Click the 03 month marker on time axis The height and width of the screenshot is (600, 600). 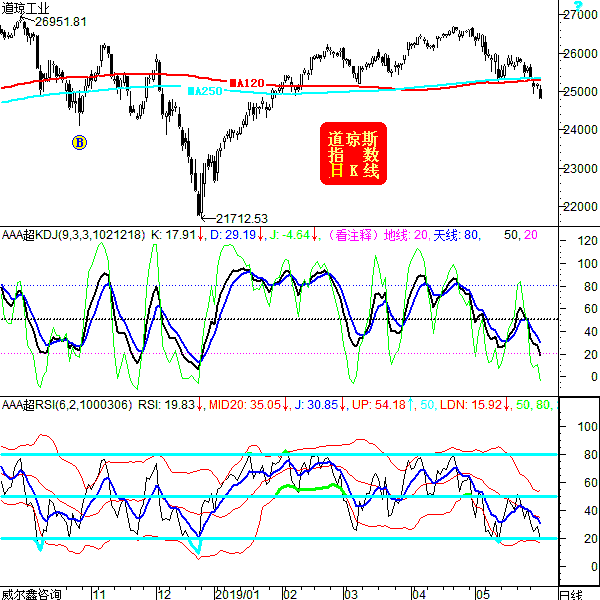click(x=351, y=594)
